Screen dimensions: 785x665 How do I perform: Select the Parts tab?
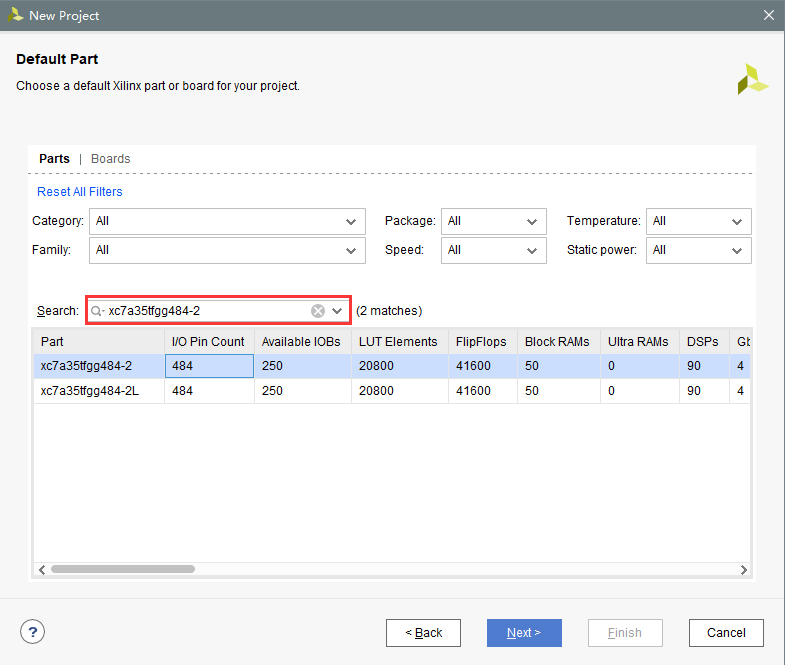pos(55,159)
